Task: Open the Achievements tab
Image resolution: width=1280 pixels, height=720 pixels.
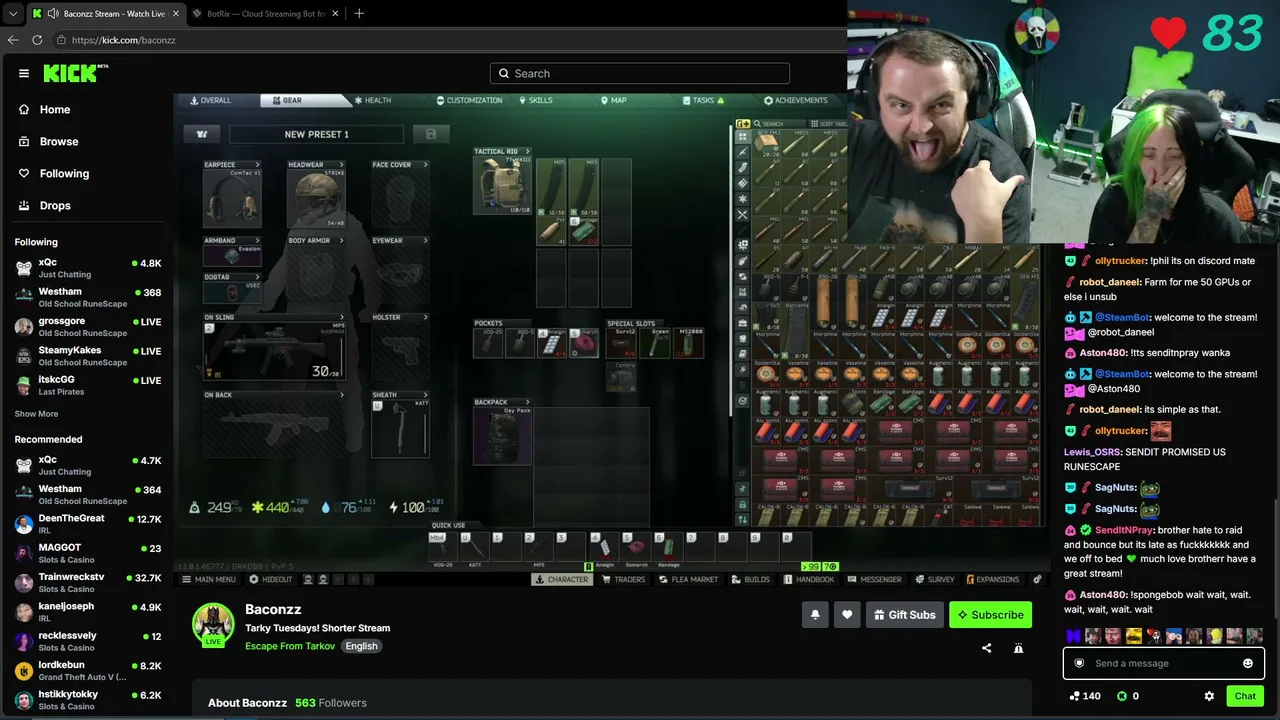Action: pyautogui.click(x=796, y=100)
